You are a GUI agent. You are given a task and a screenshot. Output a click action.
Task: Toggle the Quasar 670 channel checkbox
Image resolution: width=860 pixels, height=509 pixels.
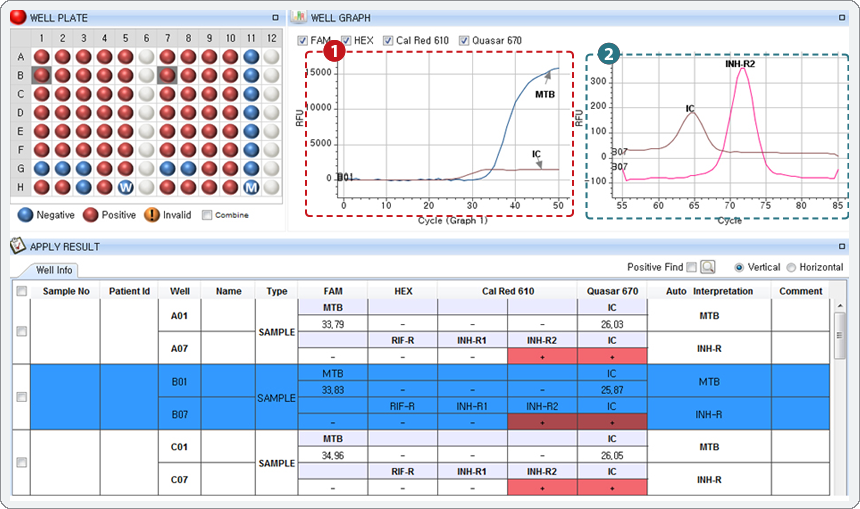[464, 41]
